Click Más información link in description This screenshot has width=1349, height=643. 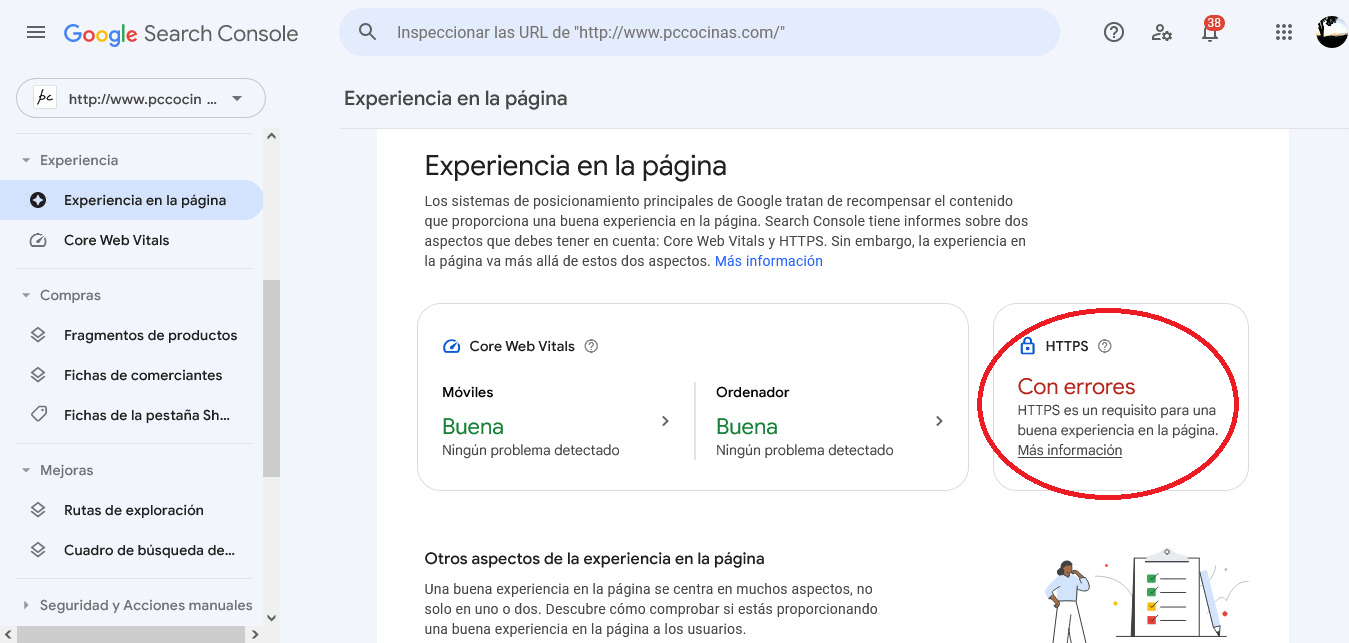click(769, 261)
